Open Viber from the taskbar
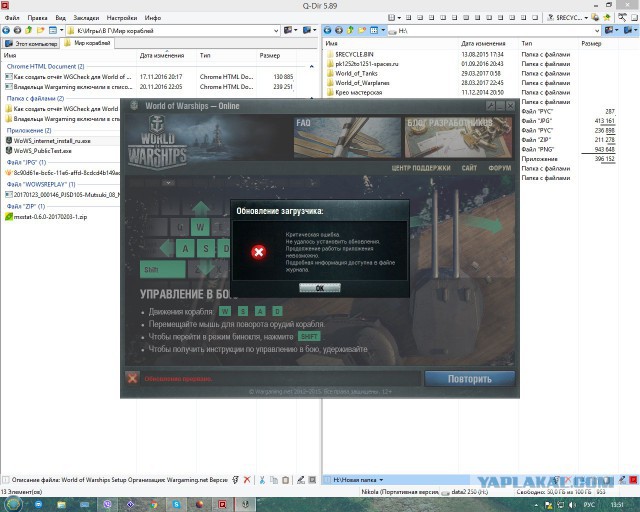640x512 pixels. (107, 505)
